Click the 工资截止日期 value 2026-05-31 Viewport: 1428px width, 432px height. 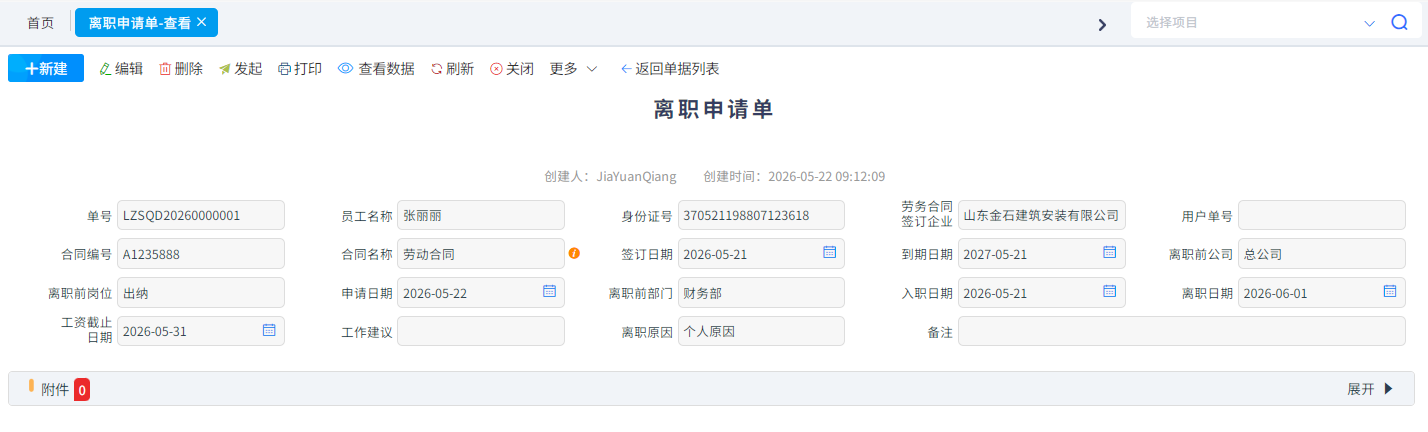155,332
